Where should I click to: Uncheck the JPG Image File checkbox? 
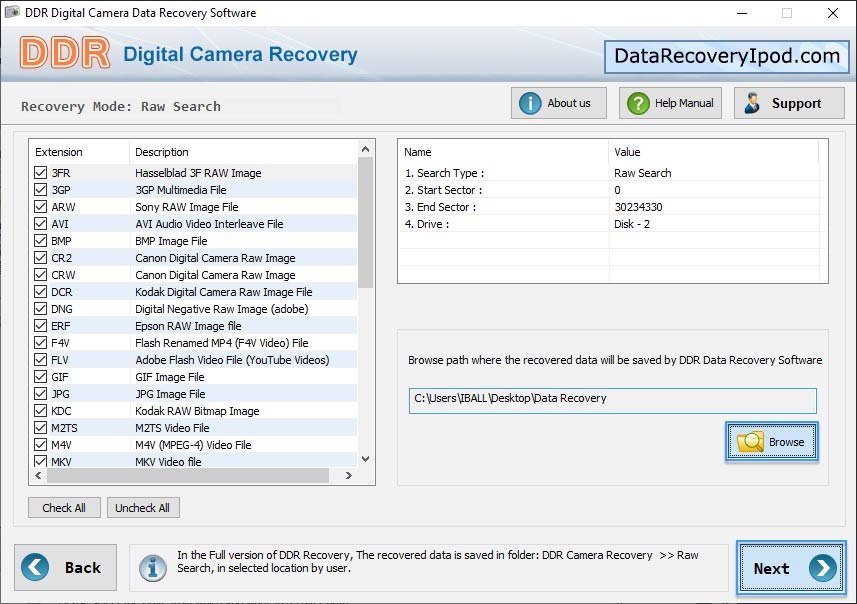click(40, 394)
